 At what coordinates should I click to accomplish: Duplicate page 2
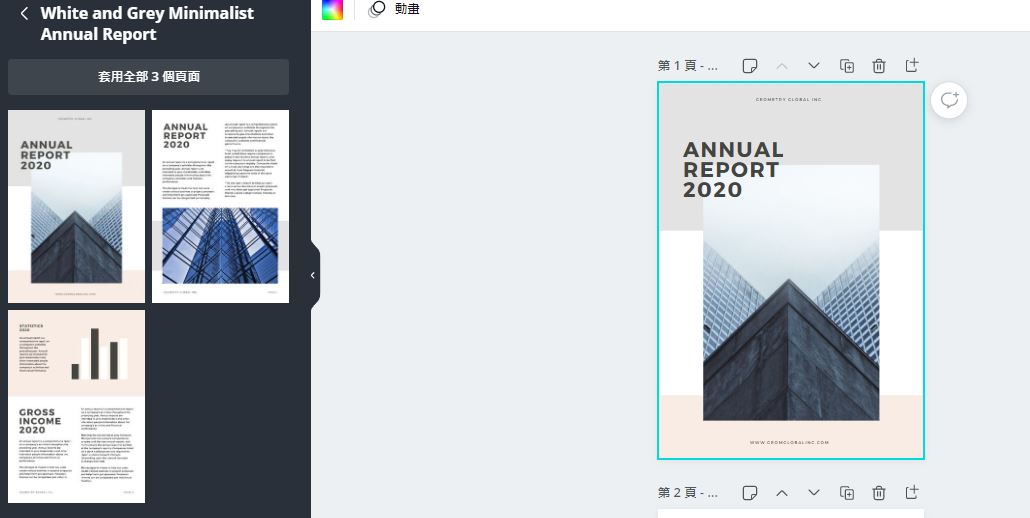847,492
